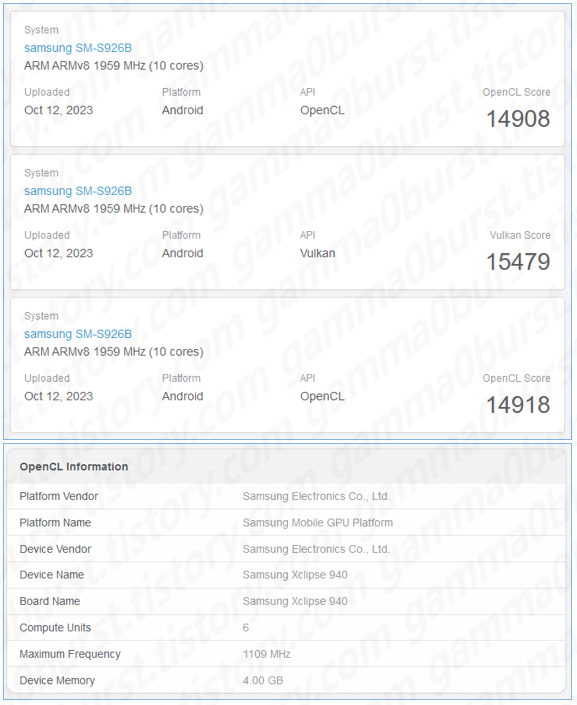Click the Device Vendor row label
This screenshot has width=577, height=705.
(x=55, y=549)
